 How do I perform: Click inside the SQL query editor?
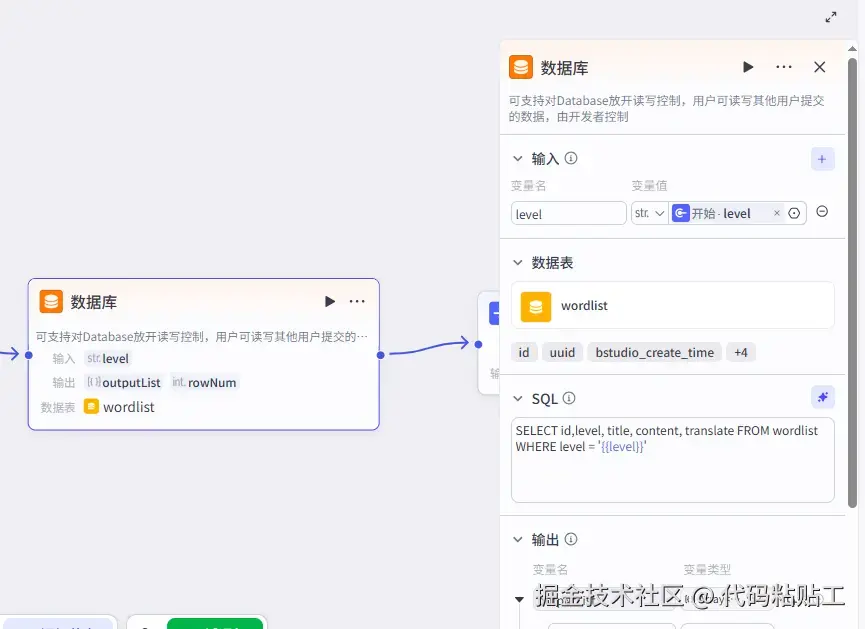point(672,460)
